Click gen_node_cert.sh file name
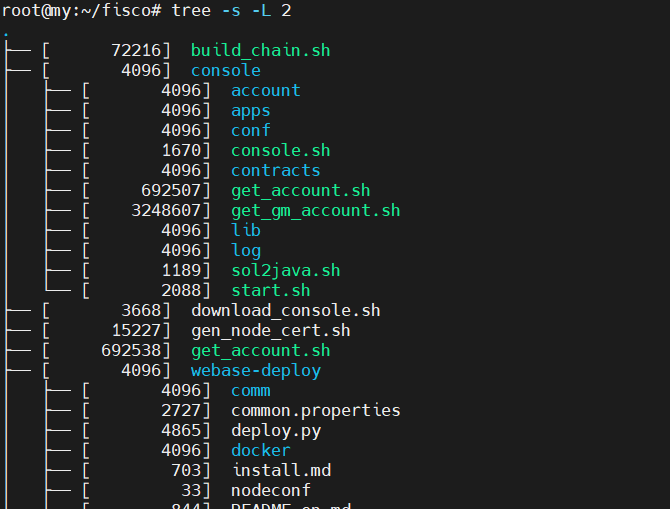 [270, 330]
